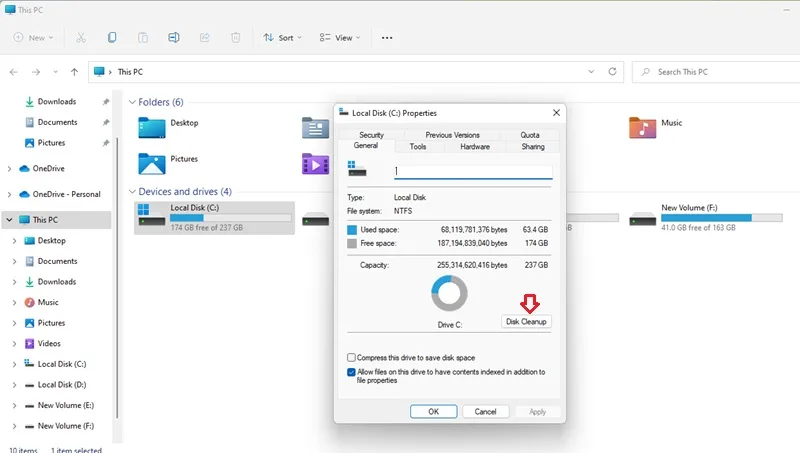This screenshot has height=453, width=800.
Task: Enable Compress this drive checkbox
Action: click(x=351, y=358)
